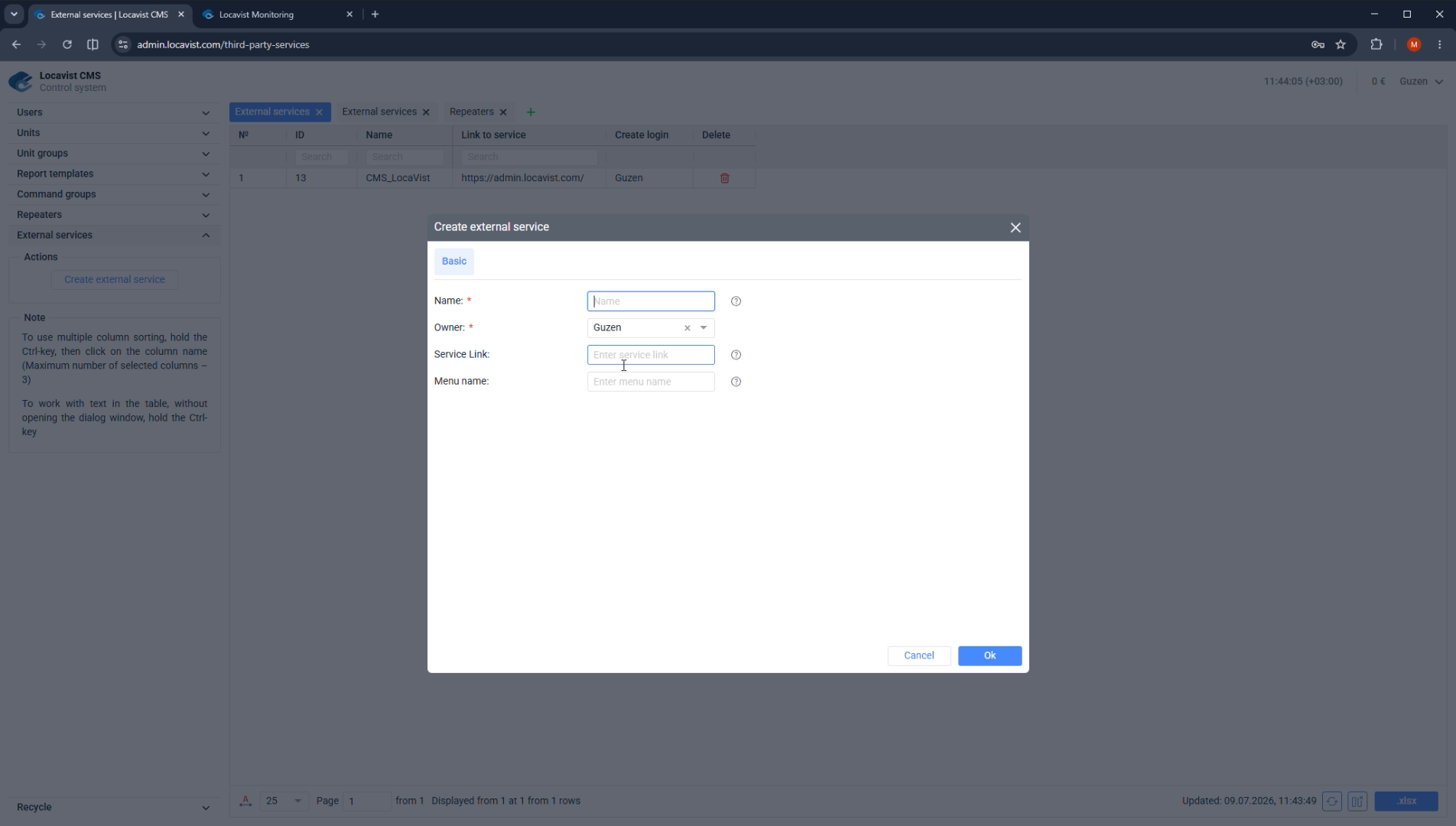The image size is (1456, 826).
Task: Expand the Report templates section
Action: click(x=114, y=174)
